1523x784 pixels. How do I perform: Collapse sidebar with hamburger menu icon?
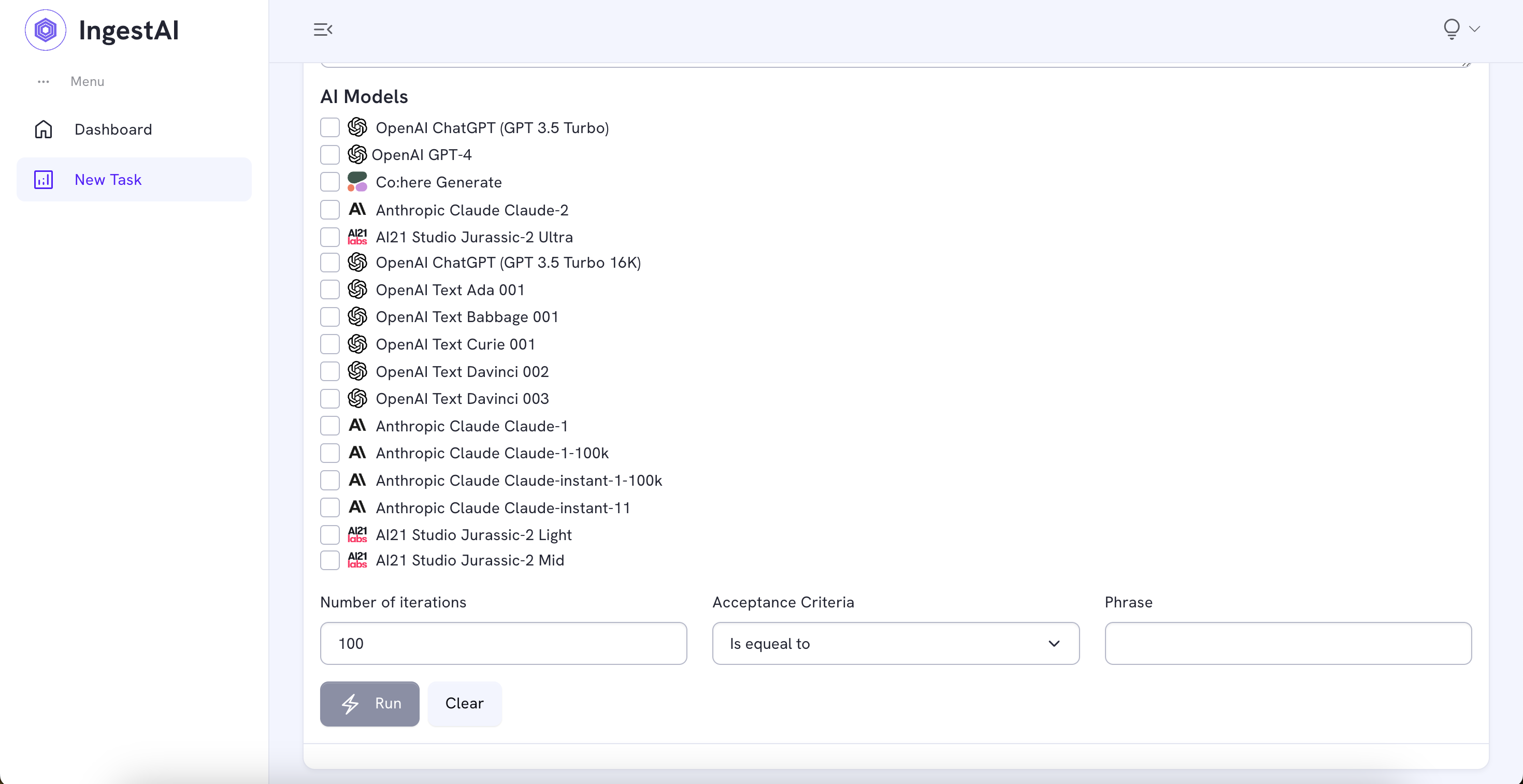pyautogui.click(x=323, y=29)
